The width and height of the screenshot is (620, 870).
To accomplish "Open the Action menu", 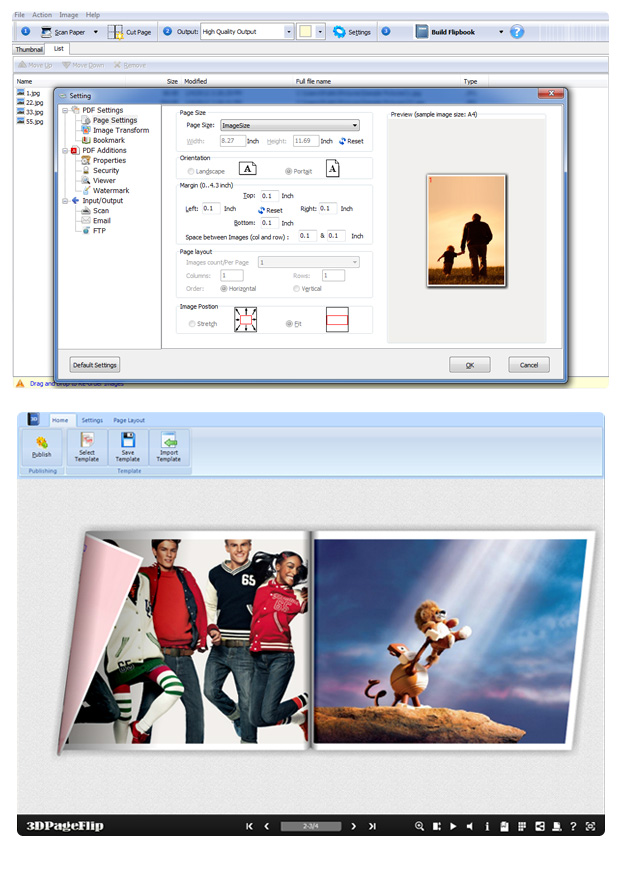I will tap(42, 15).
